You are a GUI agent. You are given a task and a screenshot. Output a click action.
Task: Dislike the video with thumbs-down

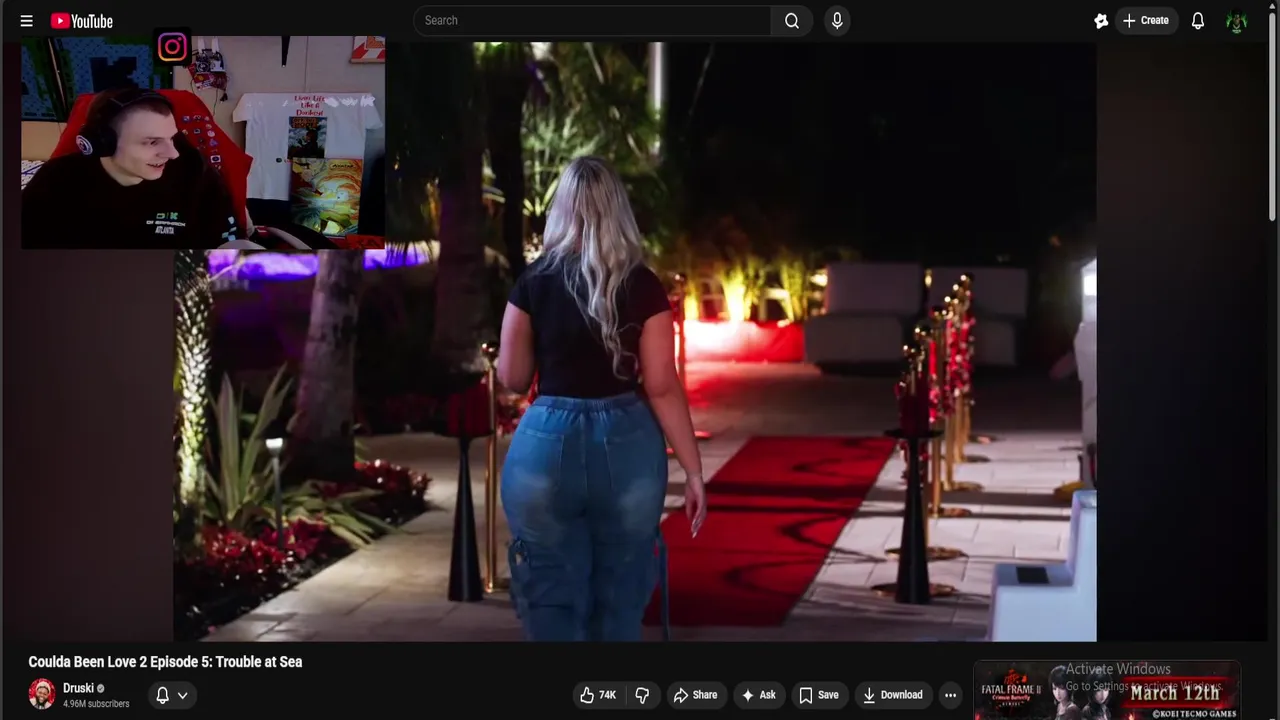pos(642,695)
